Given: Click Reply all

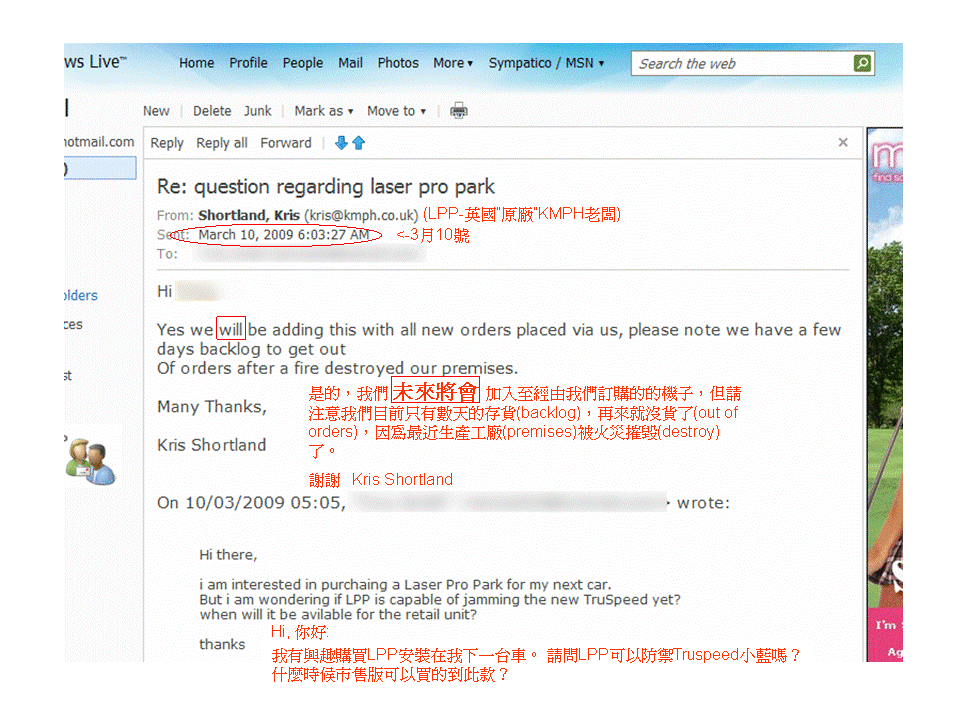Looking at the screenshot, I should tap(222, 143).
